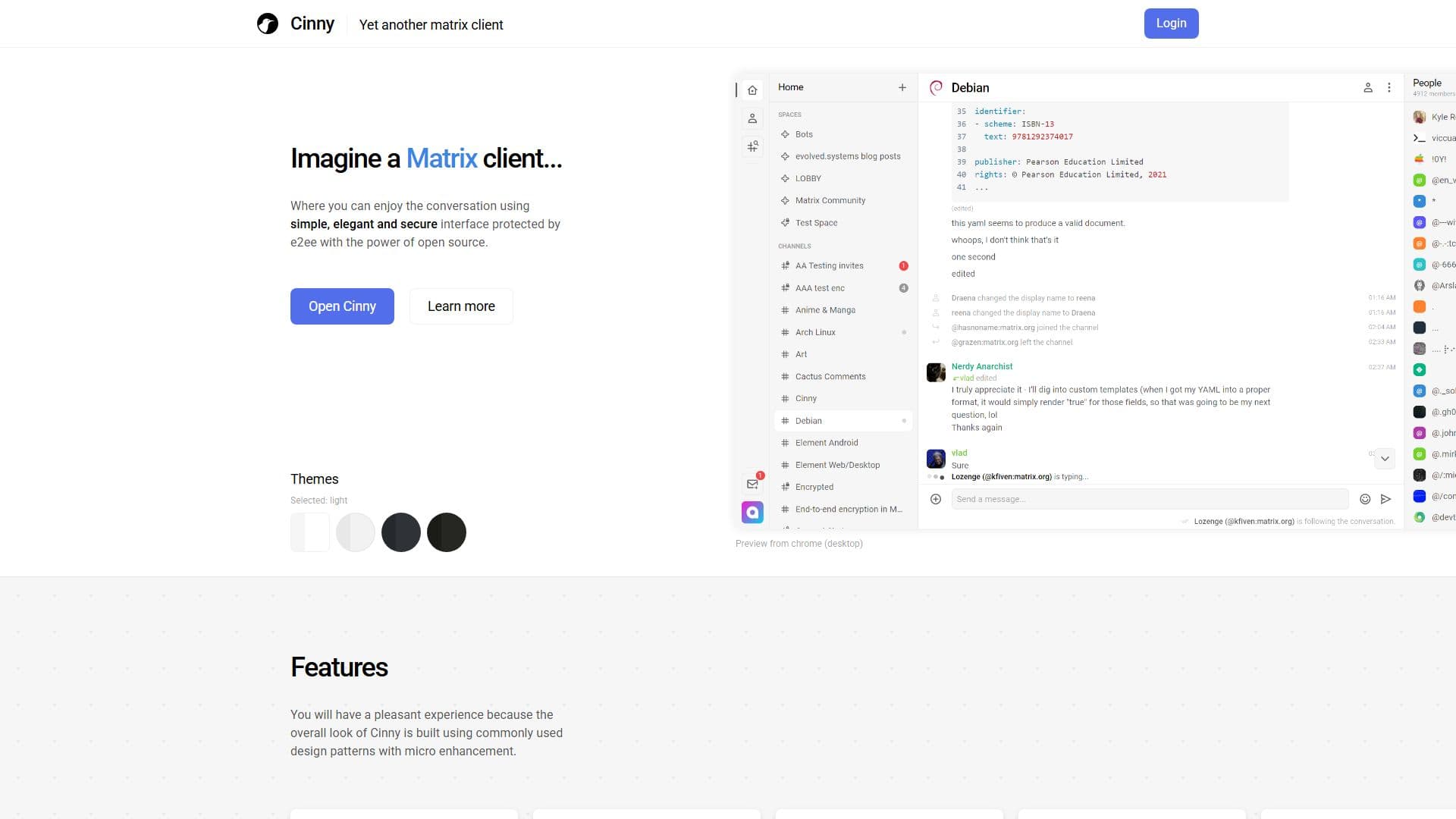Click the attach plus-circle icon
Viewport: 1456px width, 819px height.
[936, 499]
